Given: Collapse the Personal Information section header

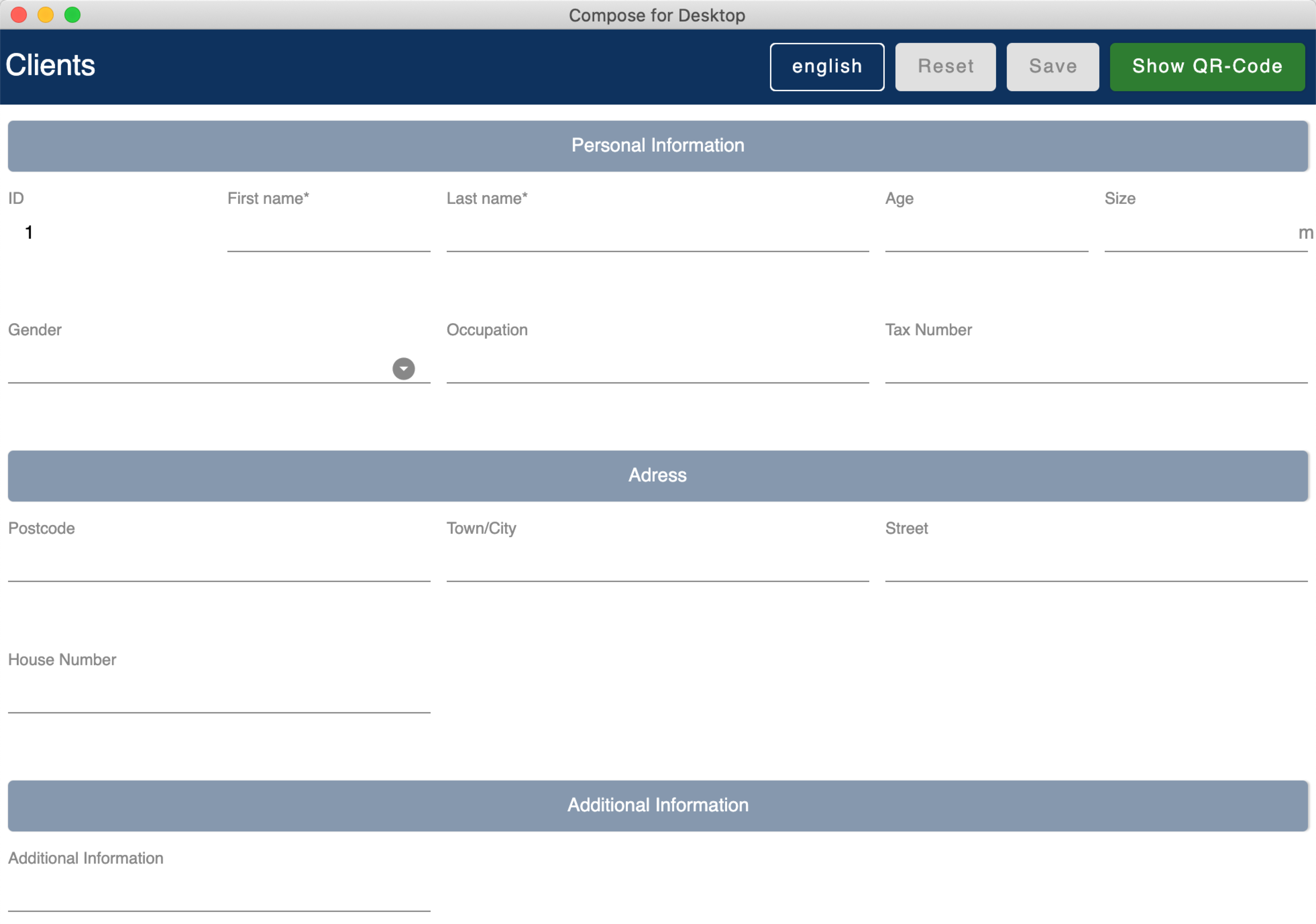Looking at the screenshot, I should (657, 146).
